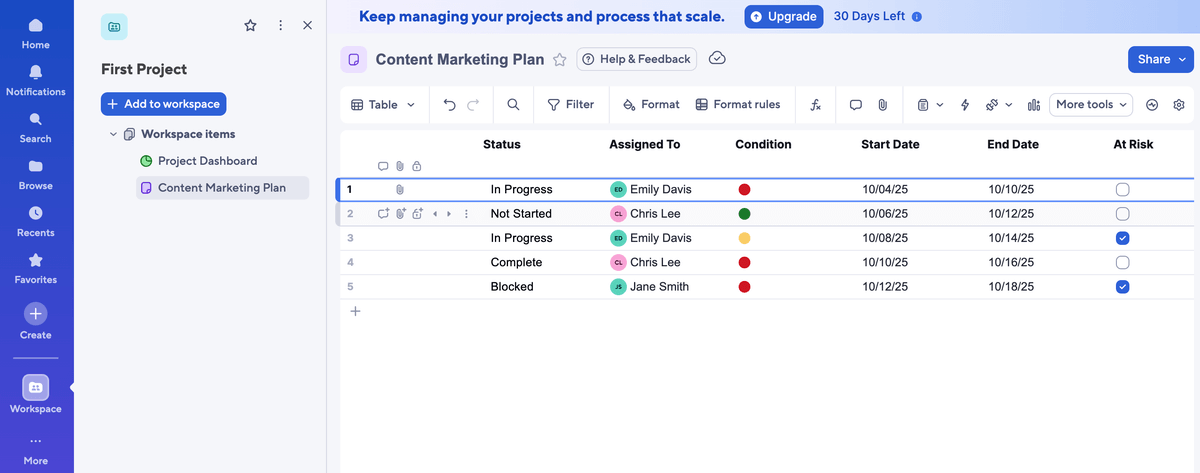The width and height of the screenshot is (1200, 473).
Task: Click Add to workspace button
Action: tap(163, 104)
